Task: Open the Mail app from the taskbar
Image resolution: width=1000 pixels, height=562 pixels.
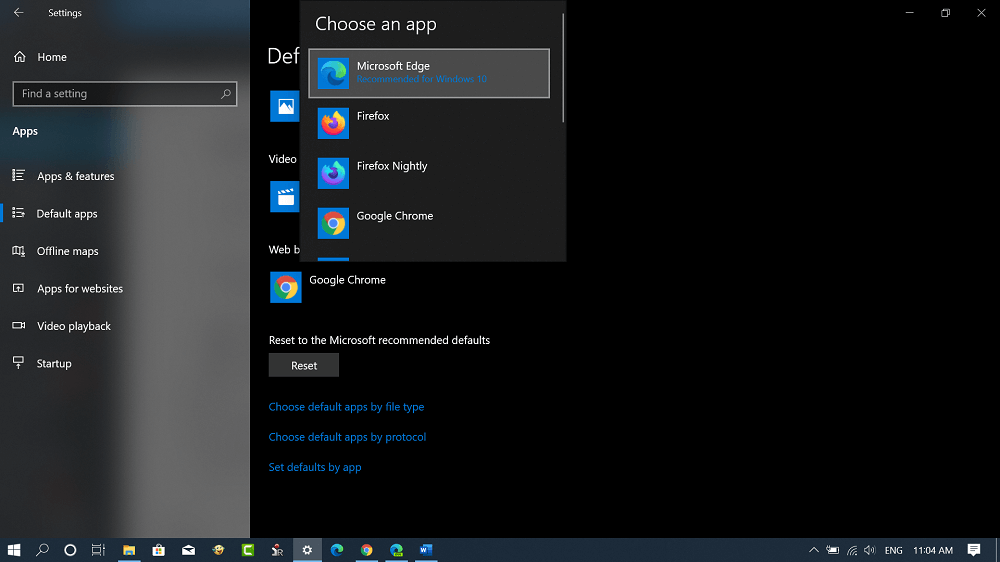Action: [x=188, y=550]
